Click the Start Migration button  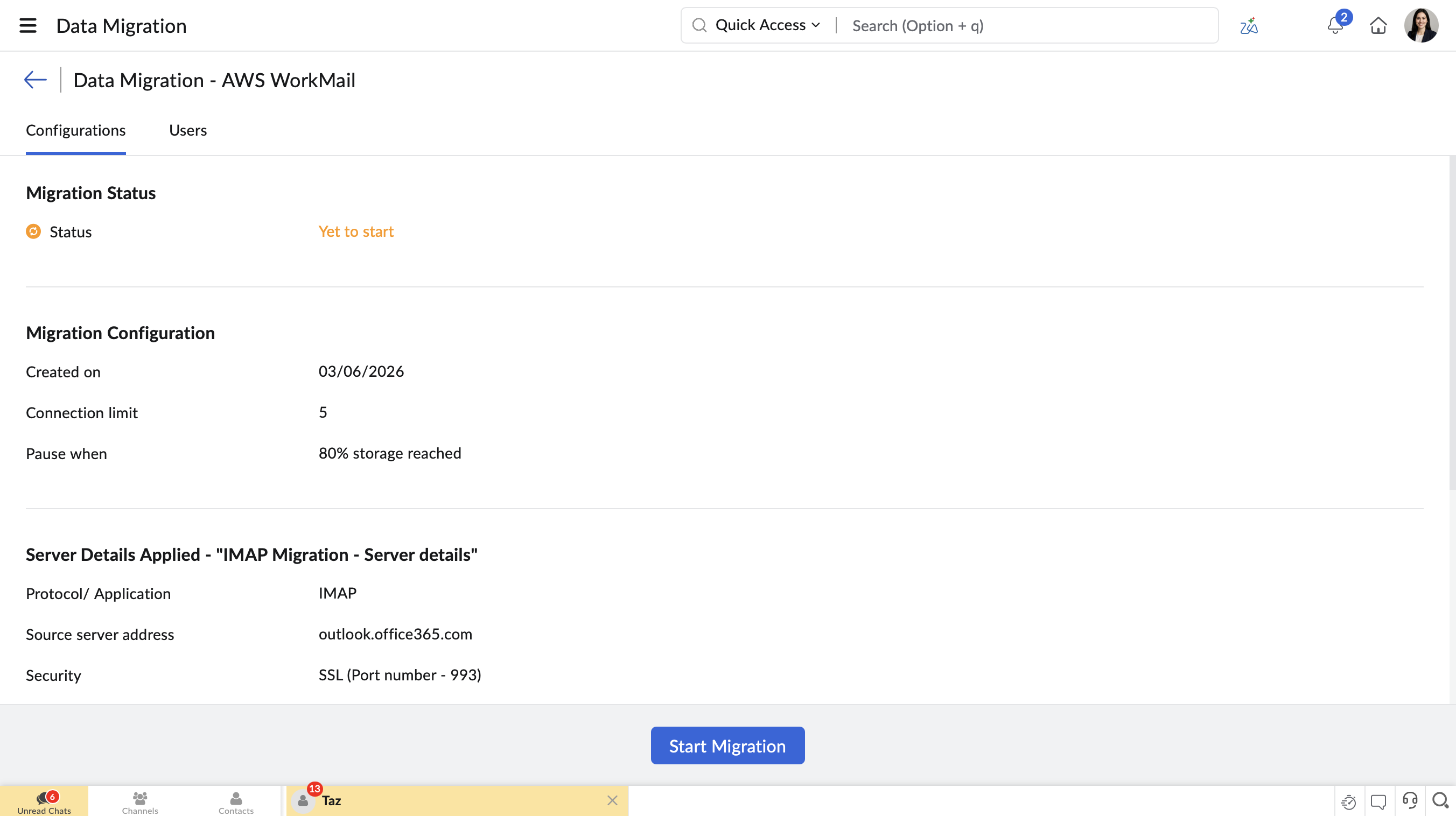pyautogui.click(x=727, y=745)
